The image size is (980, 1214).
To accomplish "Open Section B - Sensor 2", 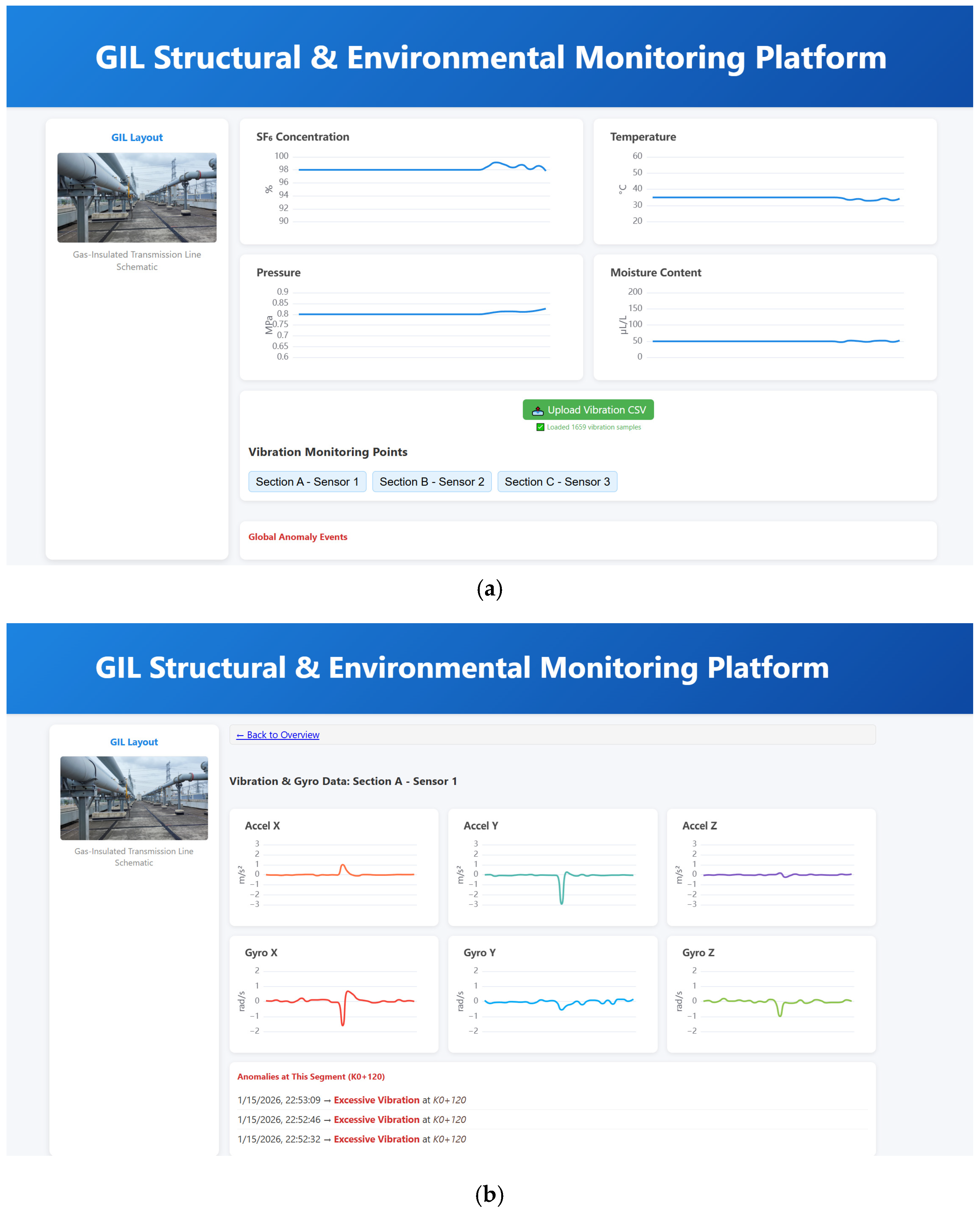I will pyautogui.click(x=431, y=481).
